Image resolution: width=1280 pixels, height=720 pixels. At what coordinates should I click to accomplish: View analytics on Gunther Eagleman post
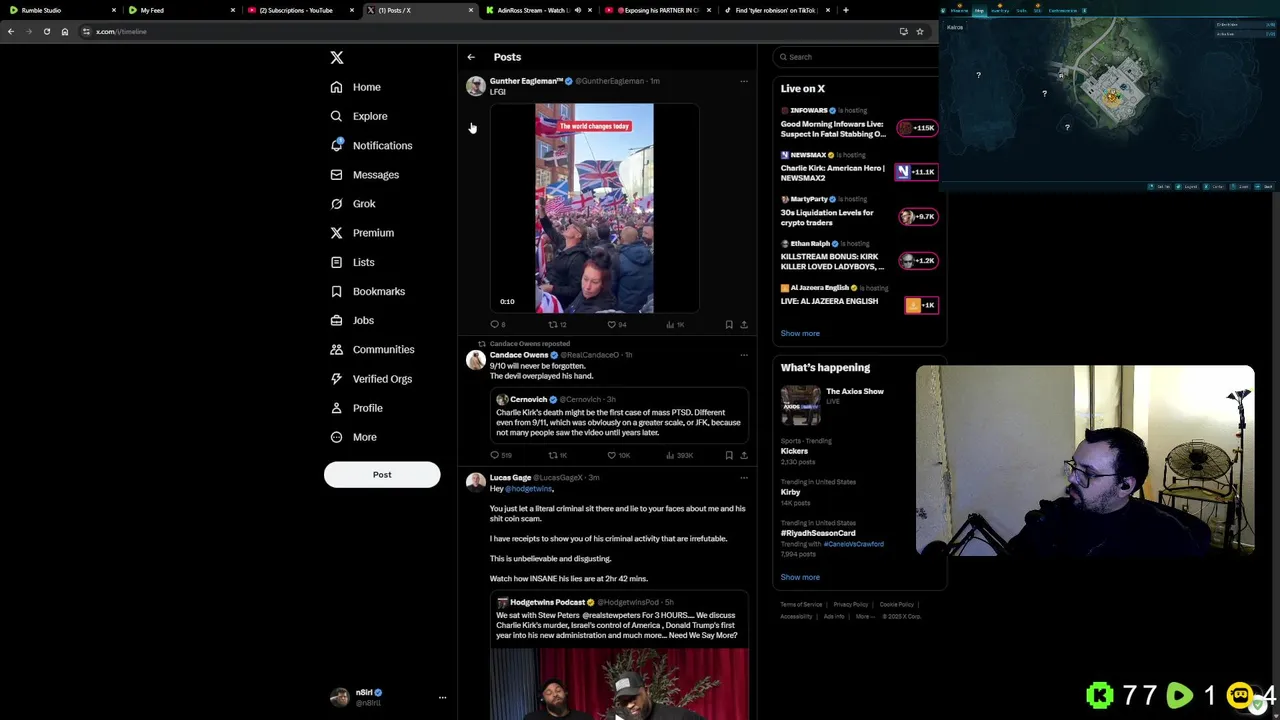(675, 325)
